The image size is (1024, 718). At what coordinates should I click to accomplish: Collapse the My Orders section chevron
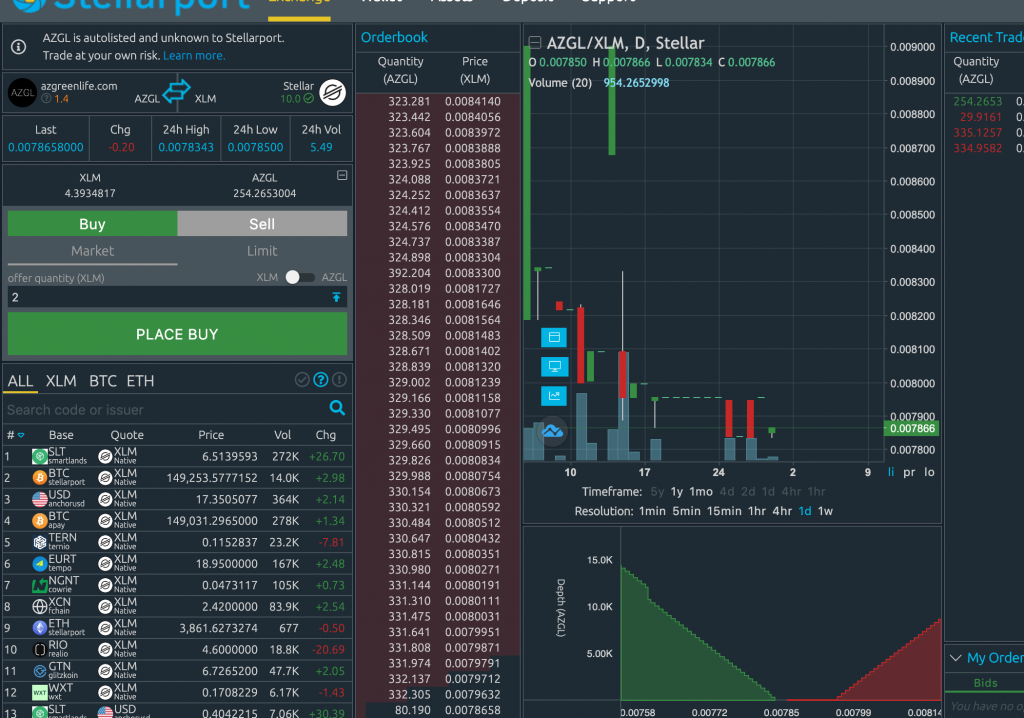pyautogui.click(x=955, y=658)
